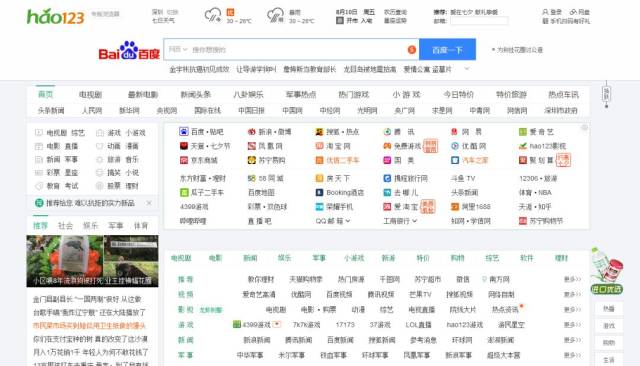Switch to the 体育 news tab
Screen dimensions: 640x366
click(x=141, y=226)
